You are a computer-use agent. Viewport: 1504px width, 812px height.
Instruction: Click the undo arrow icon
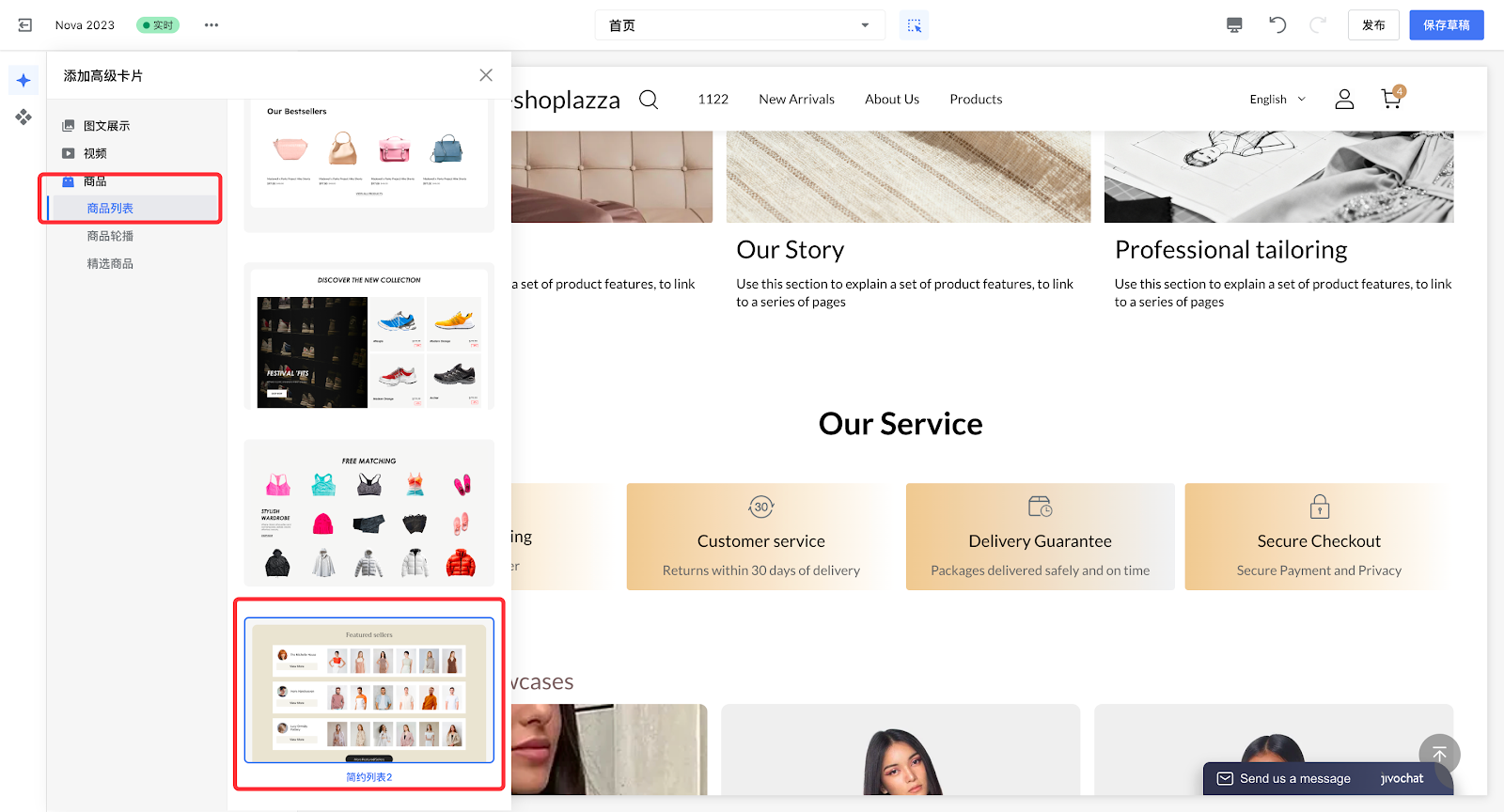click(x=1277, y=25)
